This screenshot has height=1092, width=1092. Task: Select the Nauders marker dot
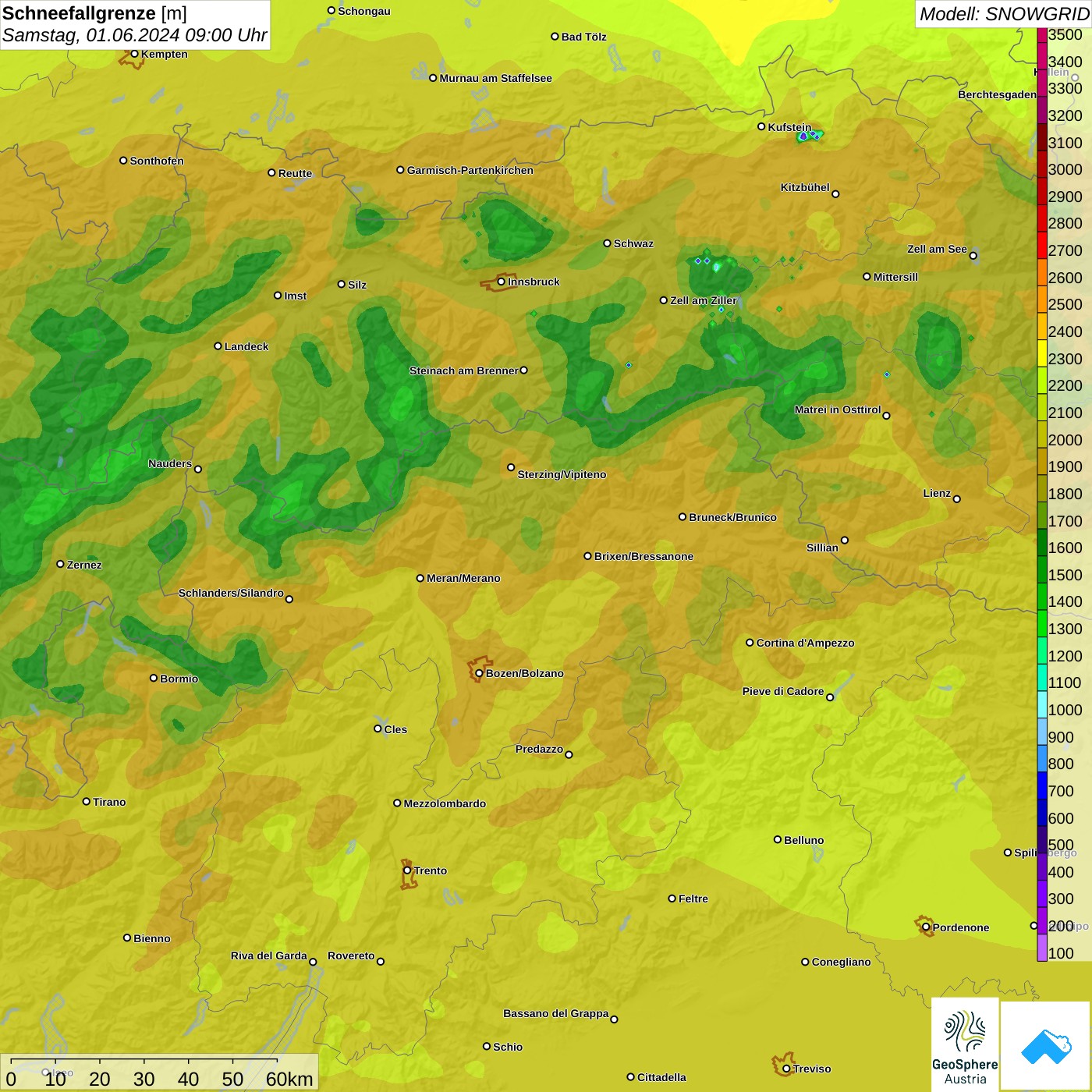(x=198, y=469)
